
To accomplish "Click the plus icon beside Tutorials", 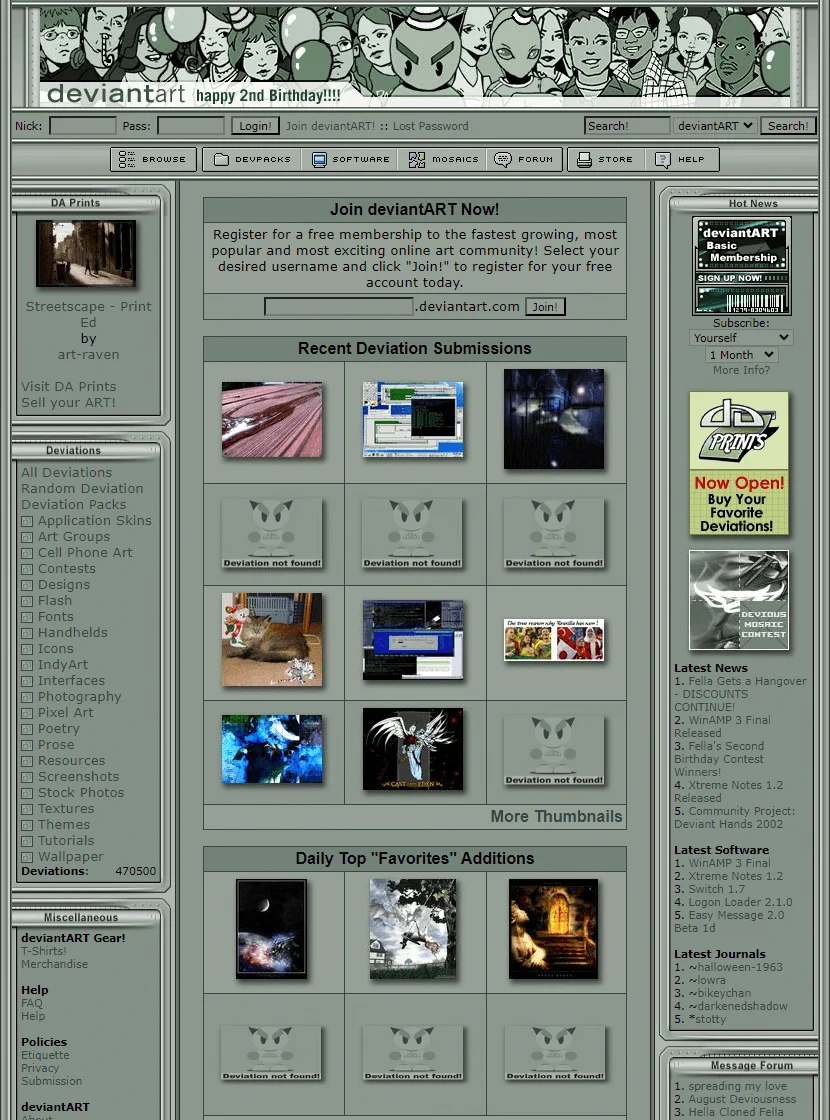I will click(x=27, y=841).
